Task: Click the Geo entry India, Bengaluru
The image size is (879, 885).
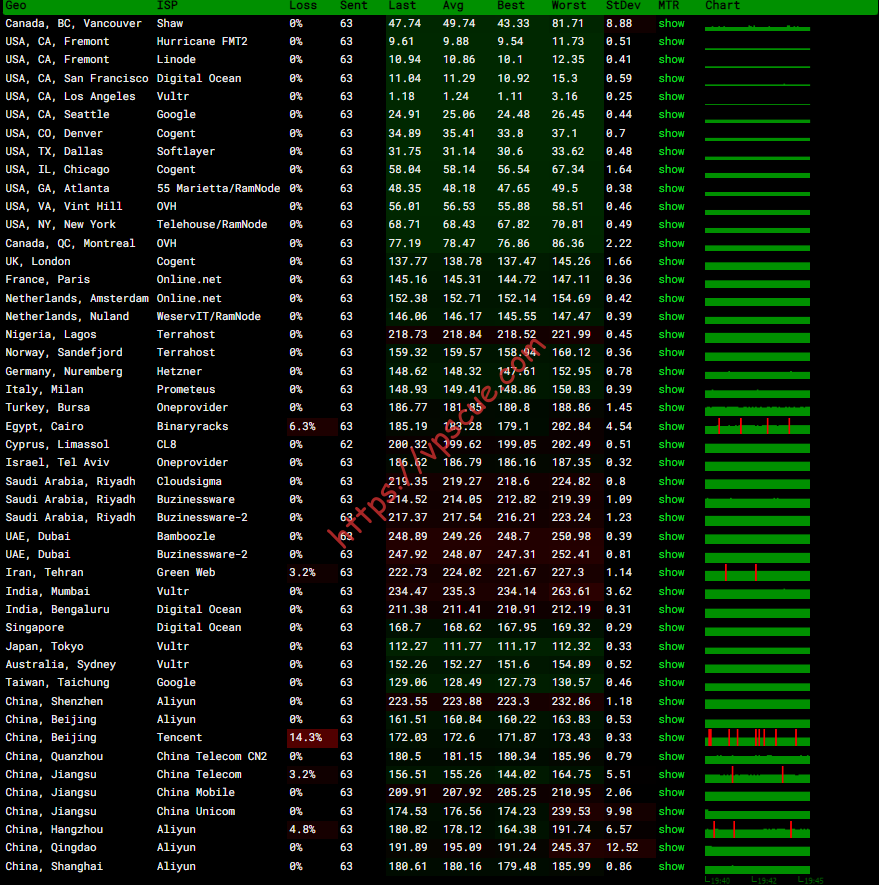Action: coord(57,610)
